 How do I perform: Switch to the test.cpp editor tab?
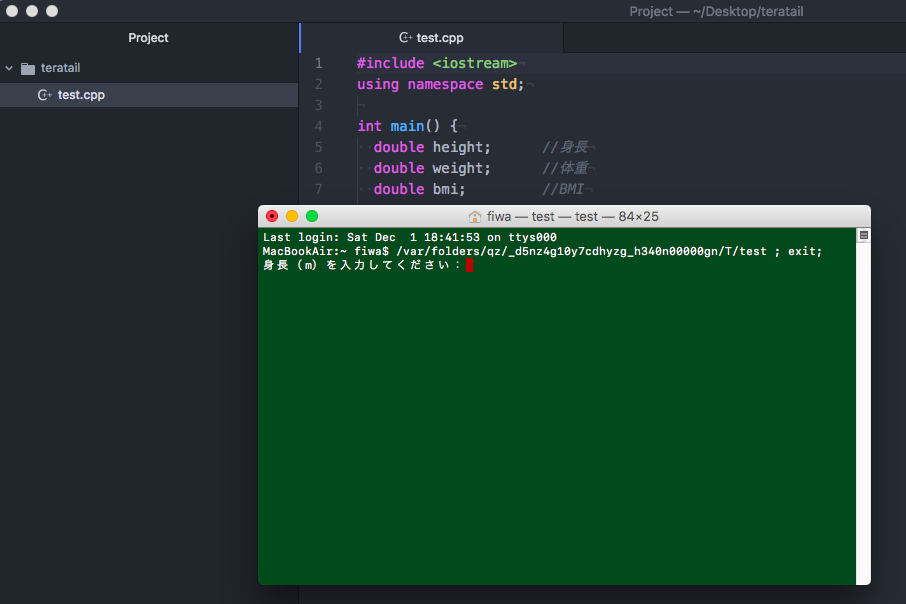point(431,38)
